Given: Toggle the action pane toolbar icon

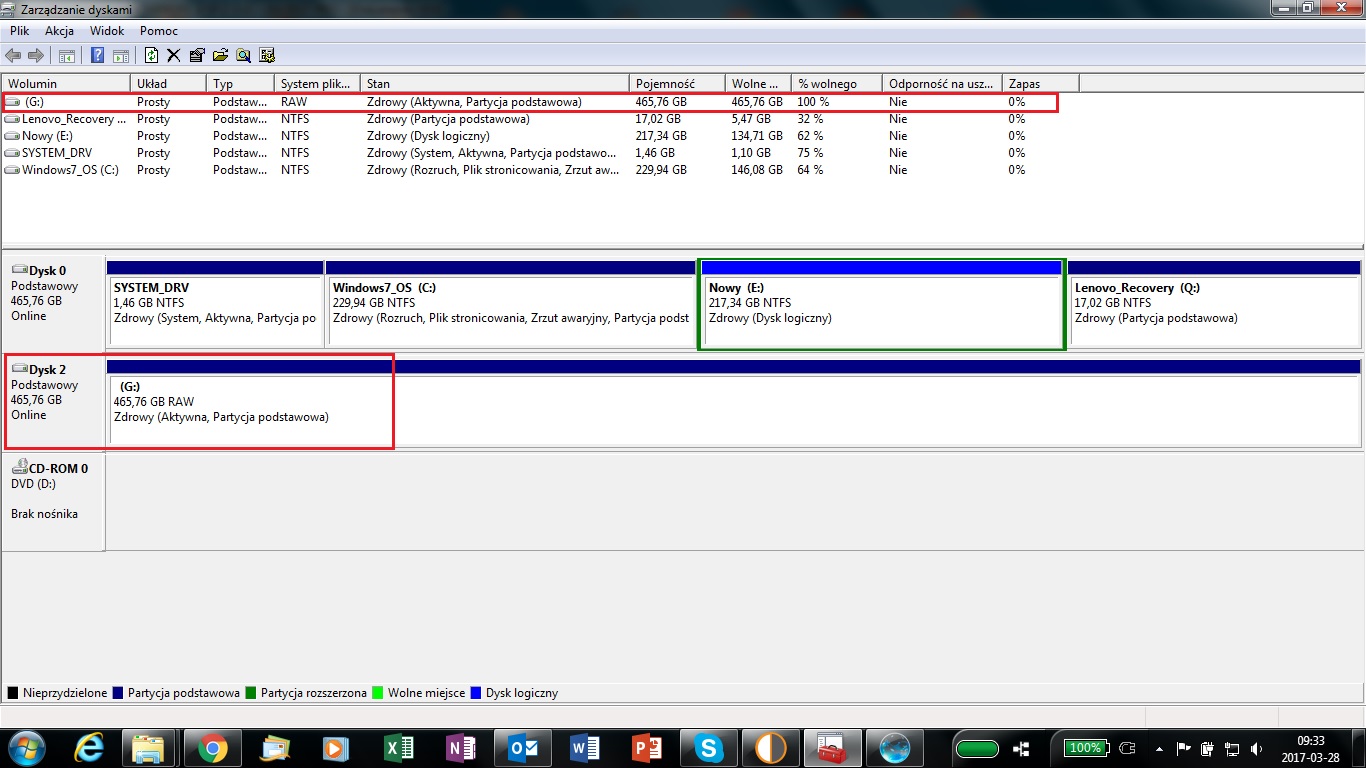Looking at the screenshot, I should pyautogui.click(x=120, y=55).
